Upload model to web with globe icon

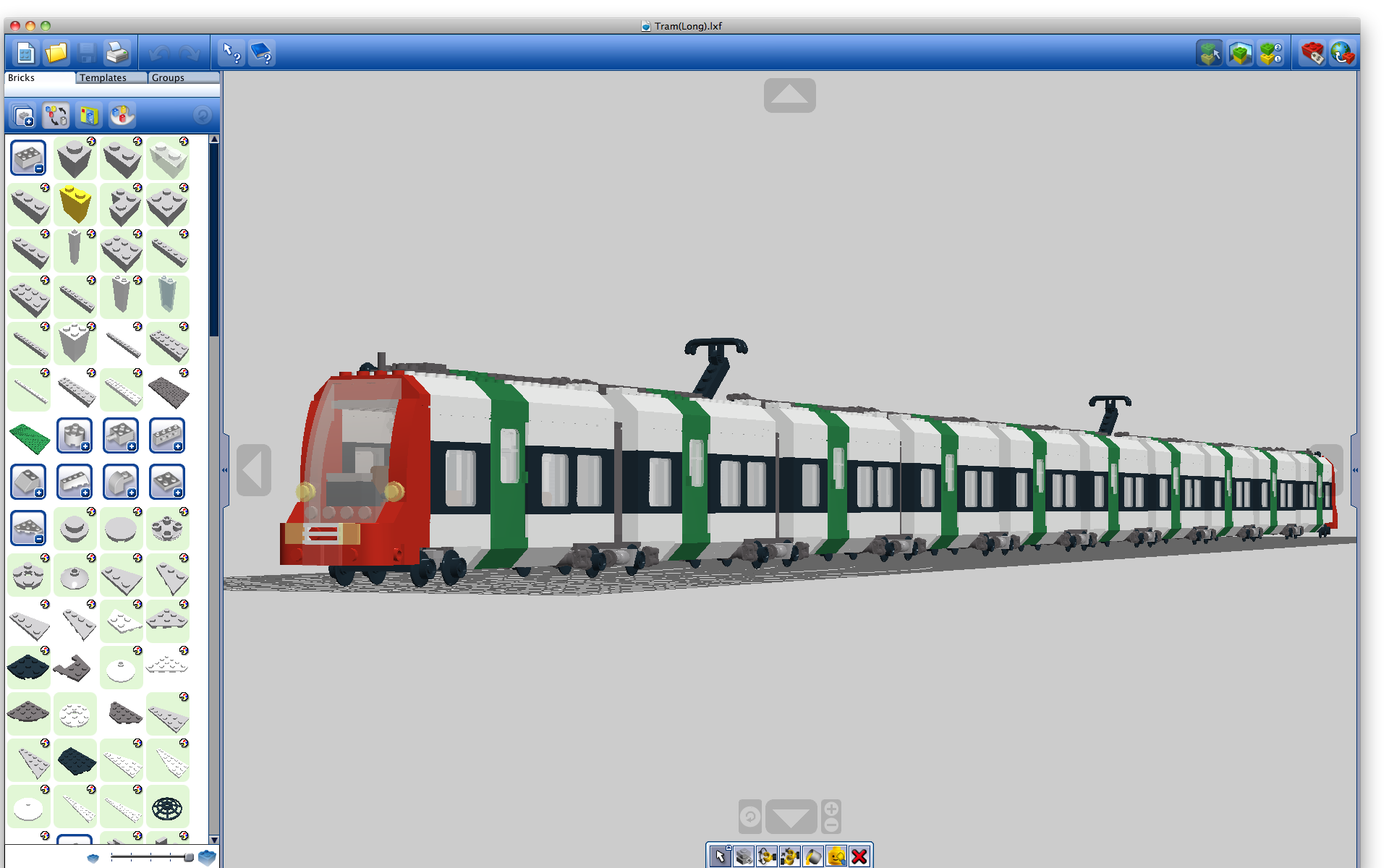coord(1343,54)
